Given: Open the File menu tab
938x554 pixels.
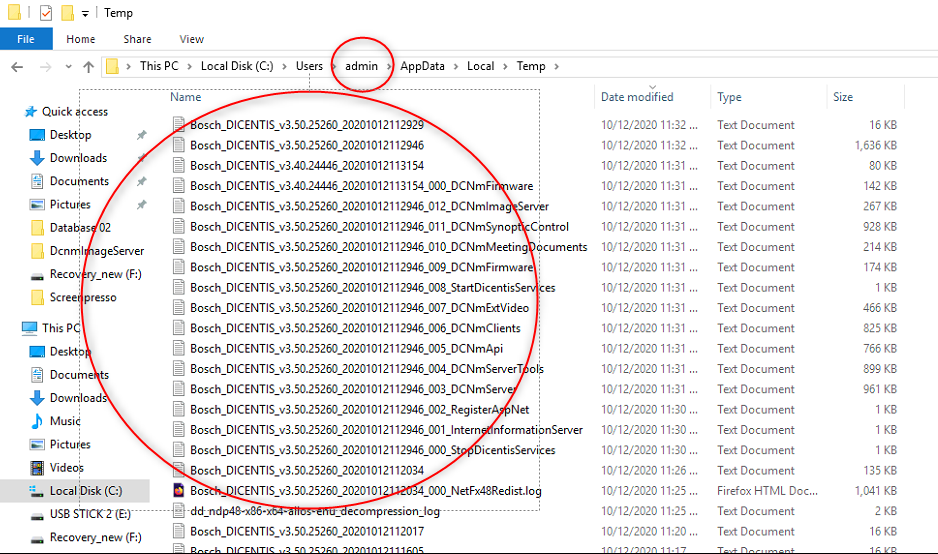Looking at the screenshot, I should click(26, 39).
